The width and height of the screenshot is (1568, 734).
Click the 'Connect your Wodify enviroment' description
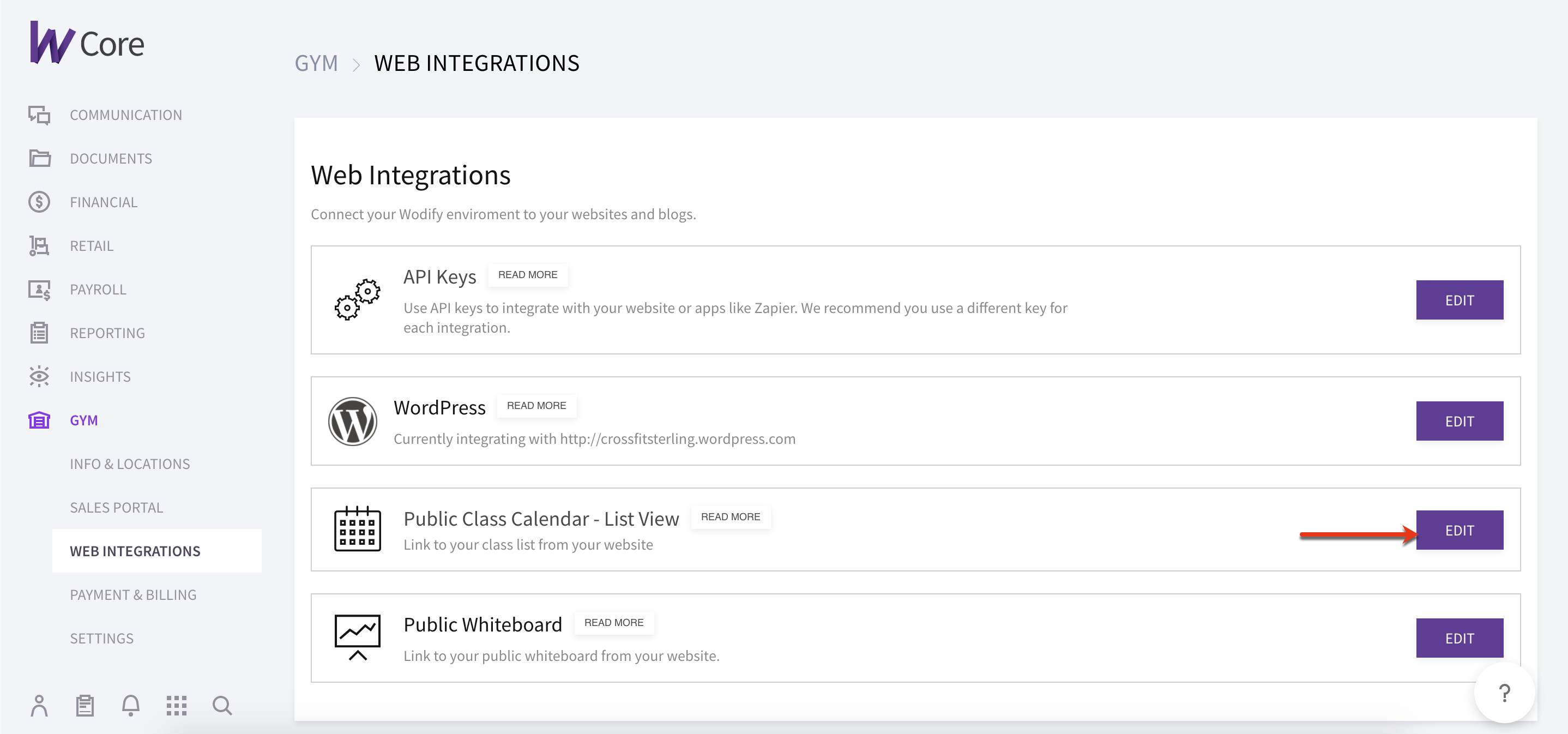pyautogui.click(x=503, y=214)
